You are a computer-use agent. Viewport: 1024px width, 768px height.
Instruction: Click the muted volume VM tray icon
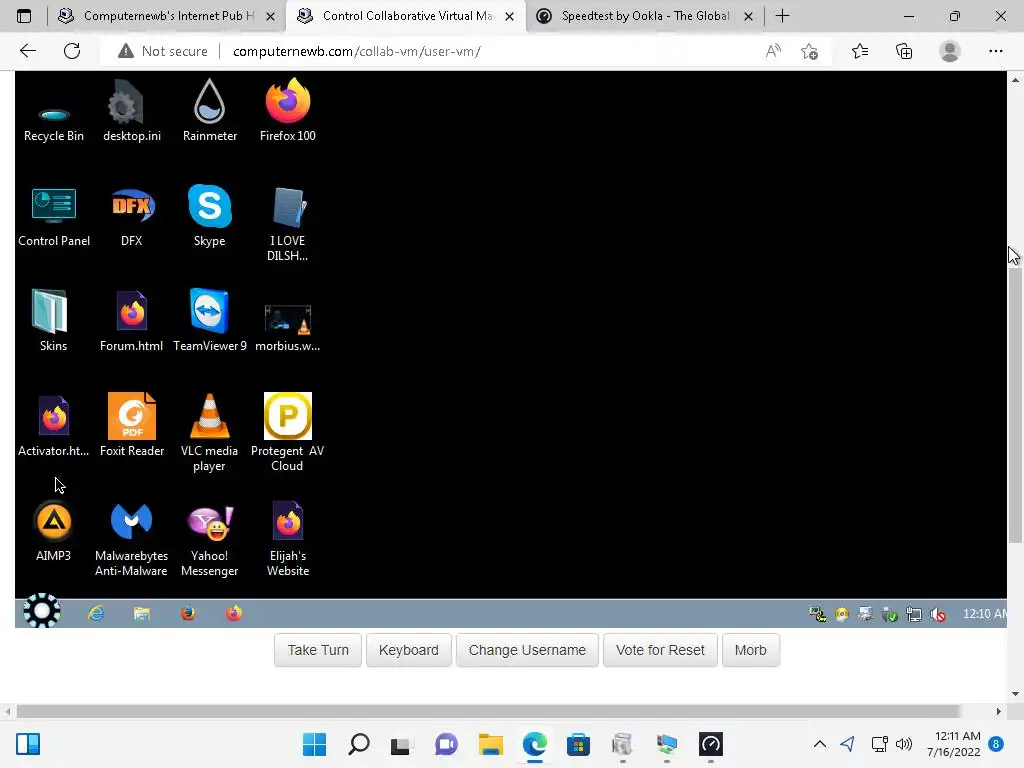[938, 615]
